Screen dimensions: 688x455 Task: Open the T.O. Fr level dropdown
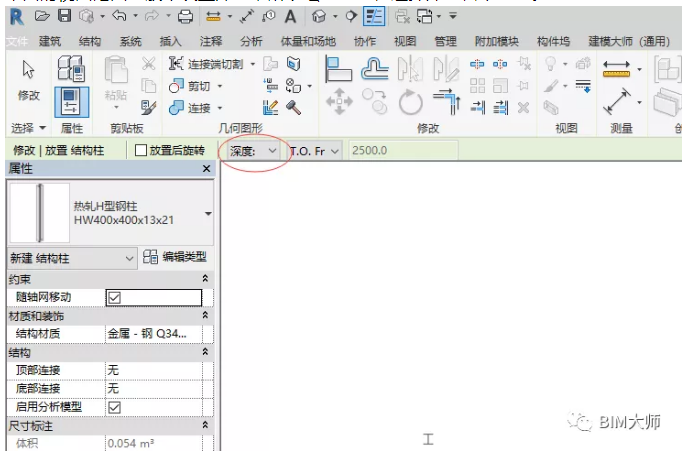click(314, 151)
